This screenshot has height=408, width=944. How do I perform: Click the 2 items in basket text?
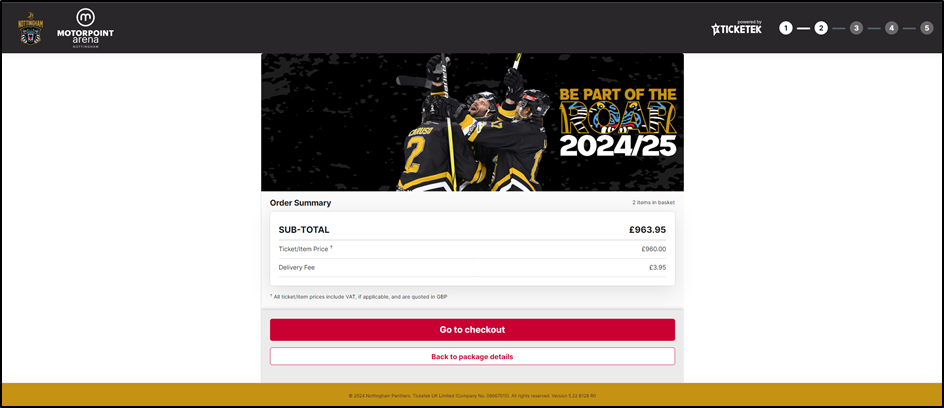click(653, 203)
